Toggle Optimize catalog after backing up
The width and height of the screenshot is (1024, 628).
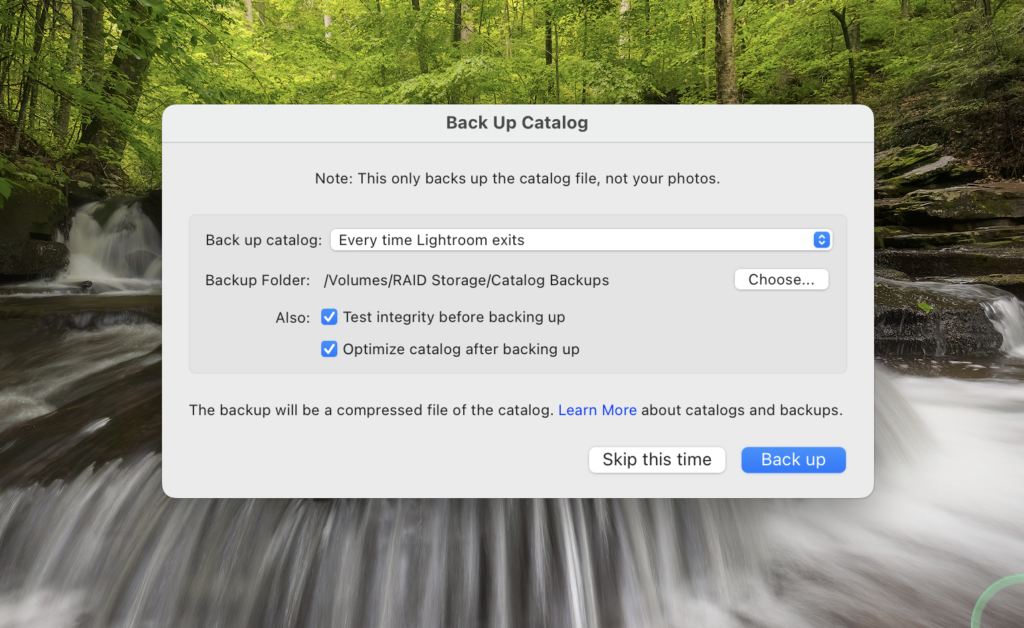329,349
